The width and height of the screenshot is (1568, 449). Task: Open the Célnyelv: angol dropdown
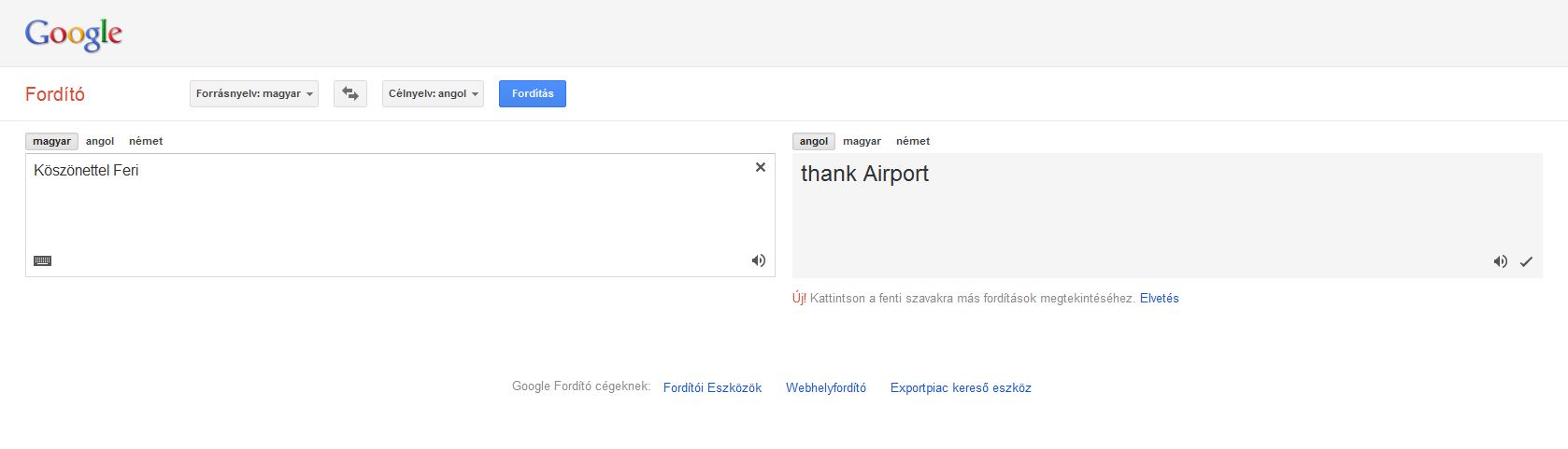click(x=433, y=93)
